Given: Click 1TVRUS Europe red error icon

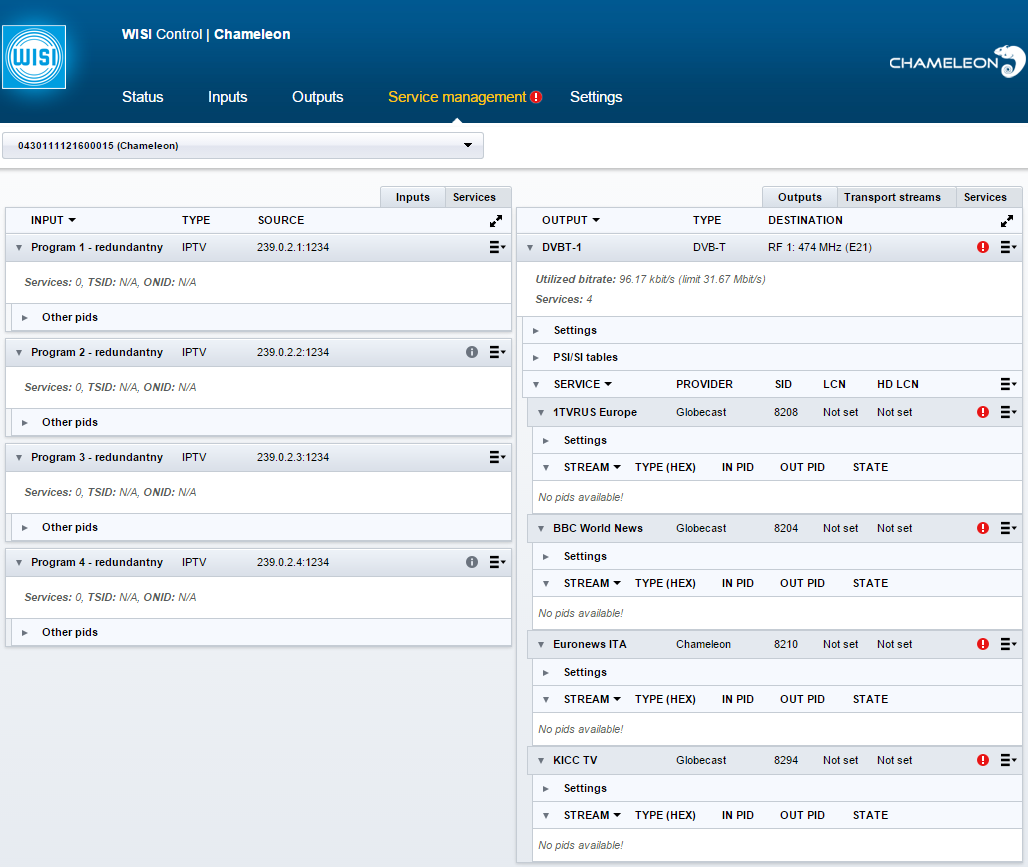Looking at the screenshot, I should 983,412.
